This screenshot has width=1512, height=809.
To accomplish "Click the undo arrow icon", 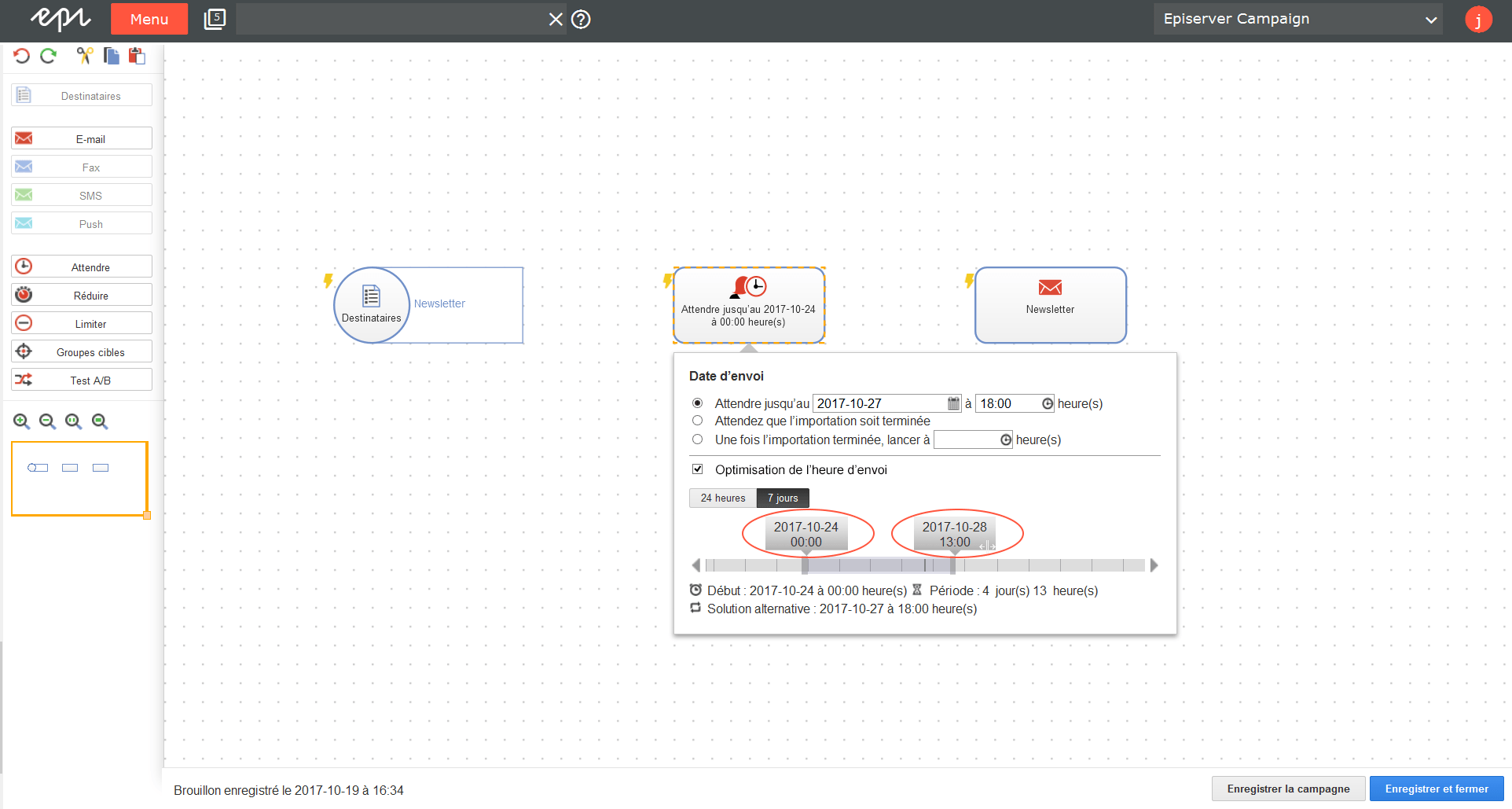I will [x=22, y=56].
